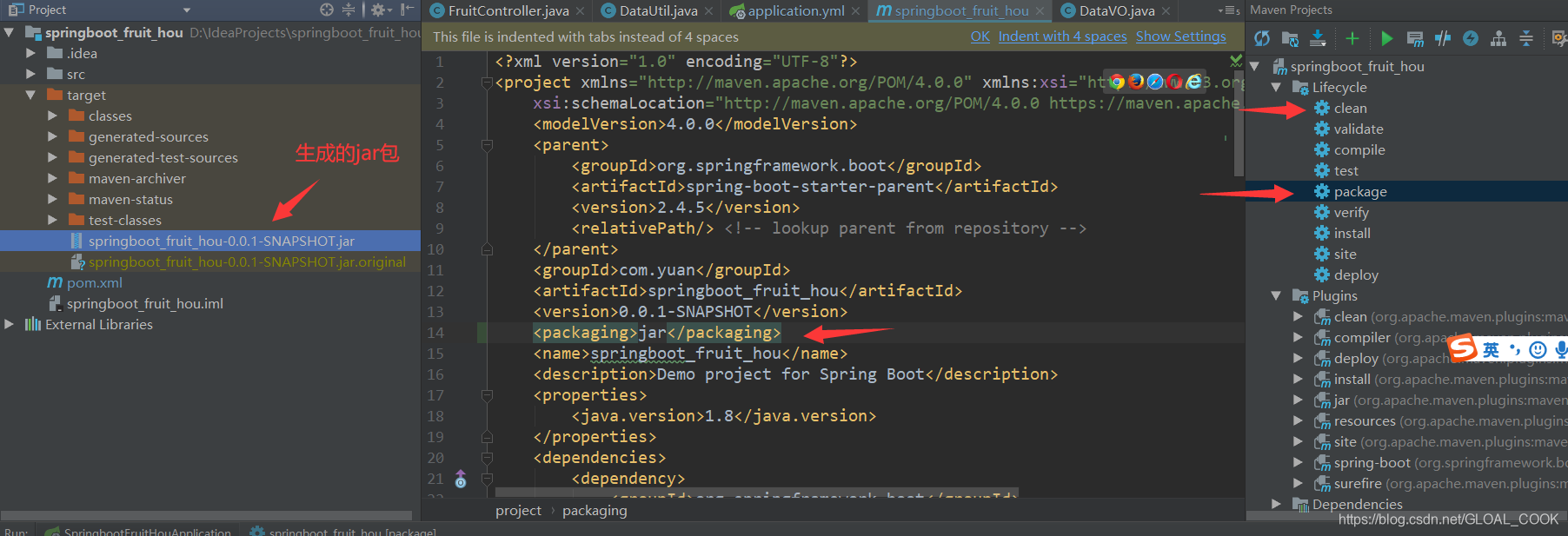The image size is (1568, 536).
Task: Open in Safari browser icon
Action: pyautogui.click(x=1155, y=82)
